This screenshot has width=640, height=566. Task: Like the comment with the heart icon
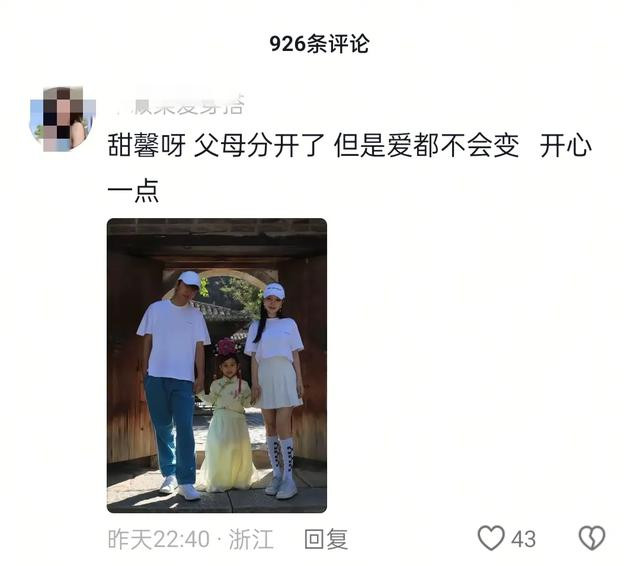click(491, 539)
